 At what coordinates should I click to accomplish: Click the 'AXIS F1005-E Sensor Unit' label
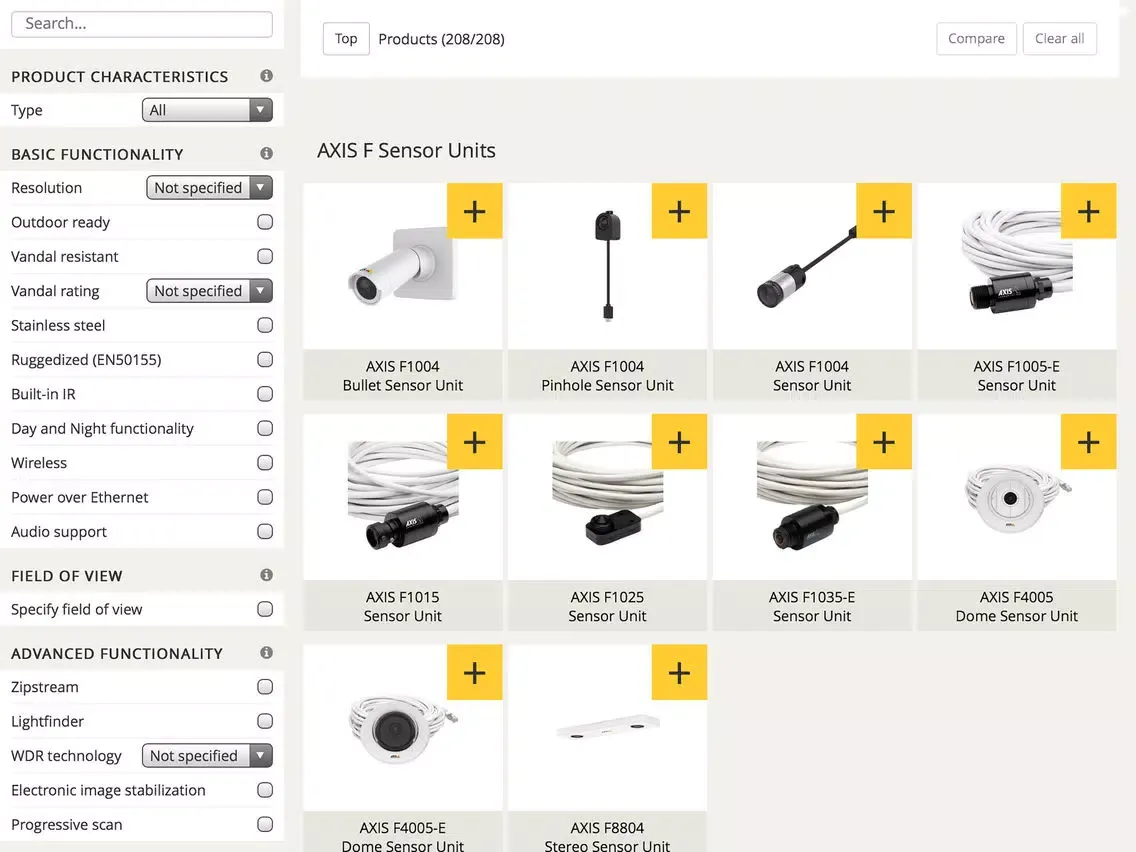1016,375
